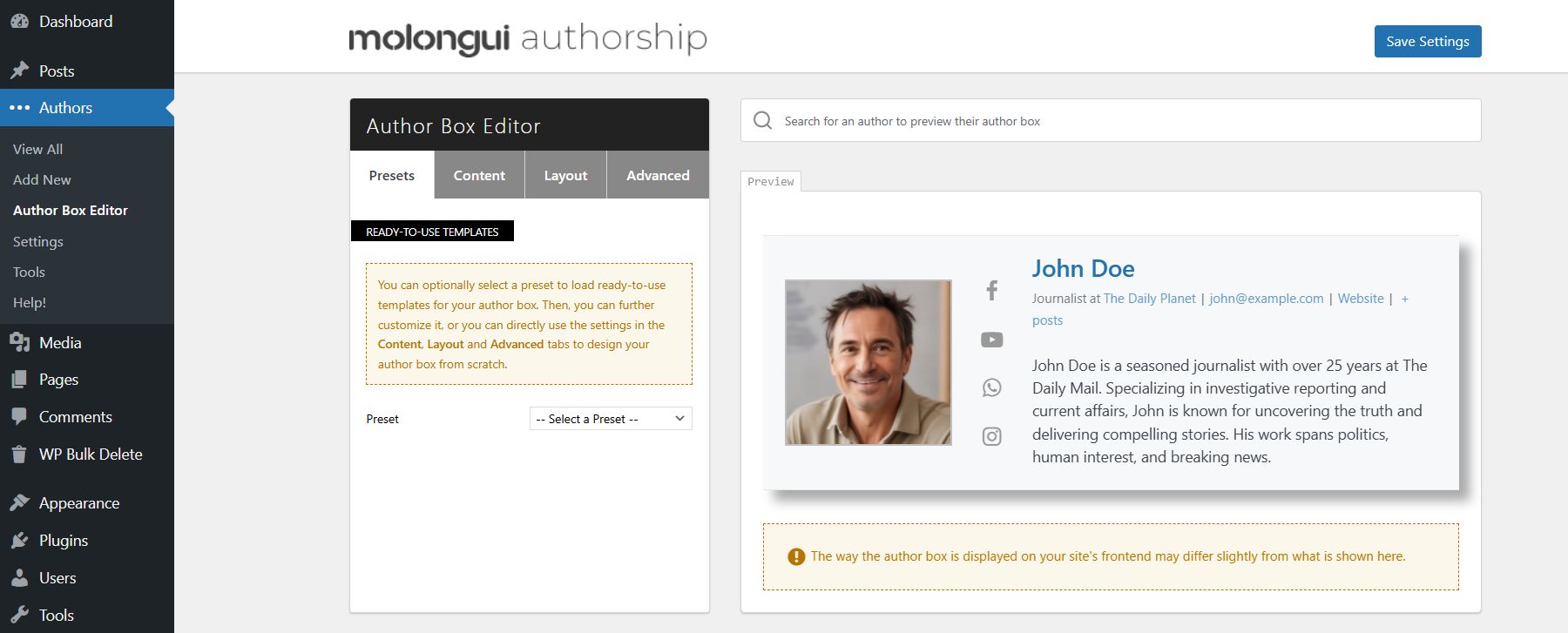Click the john@example.com email link
This screenshot has height=633, width=1568.
[x=1266, y=299]
